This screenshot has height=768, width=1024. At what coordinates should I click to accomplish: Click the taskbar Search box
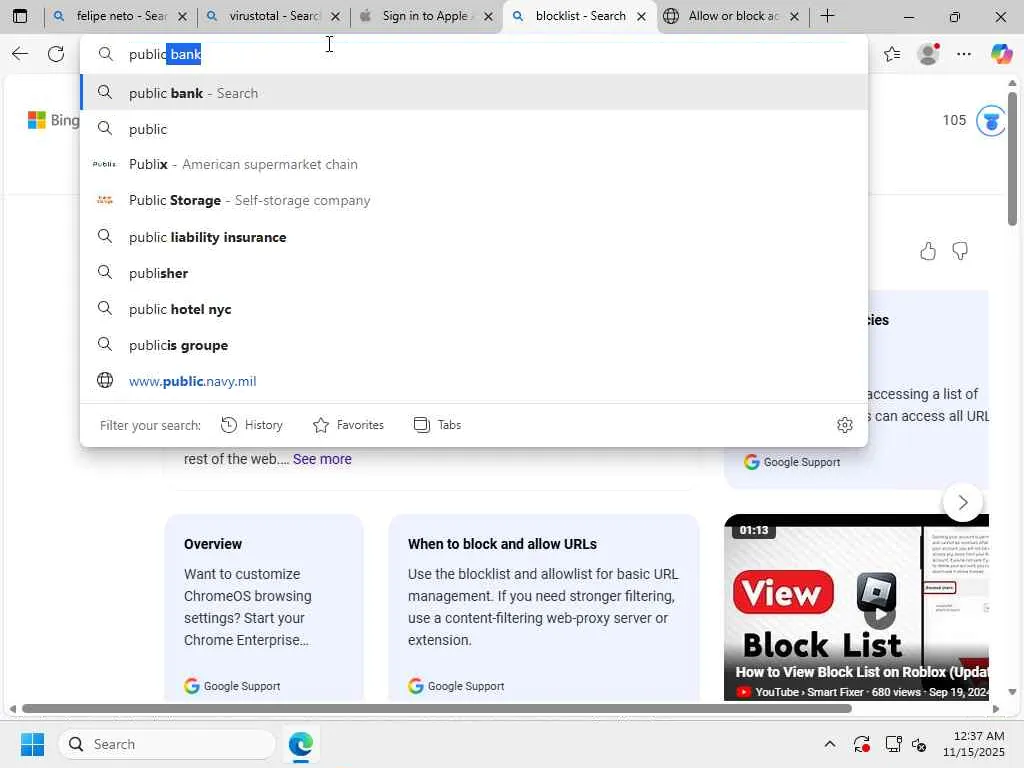167,744
